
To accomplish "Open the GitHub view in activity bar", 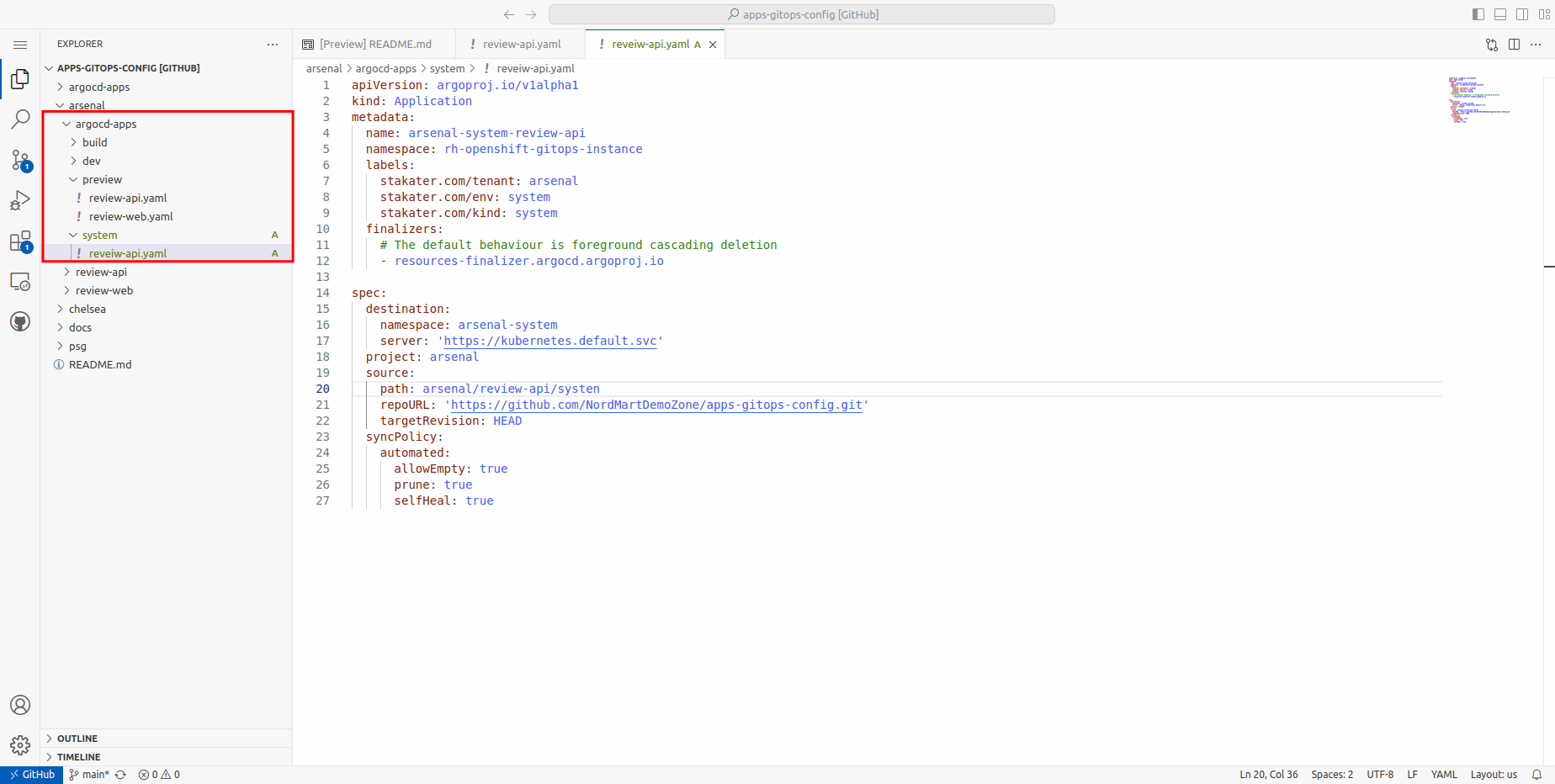I will [x=20, y=321].
